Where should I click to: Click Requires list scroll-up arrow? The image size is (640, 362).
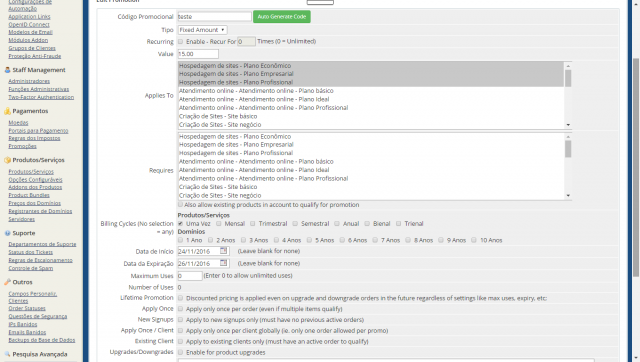(568, 137)
